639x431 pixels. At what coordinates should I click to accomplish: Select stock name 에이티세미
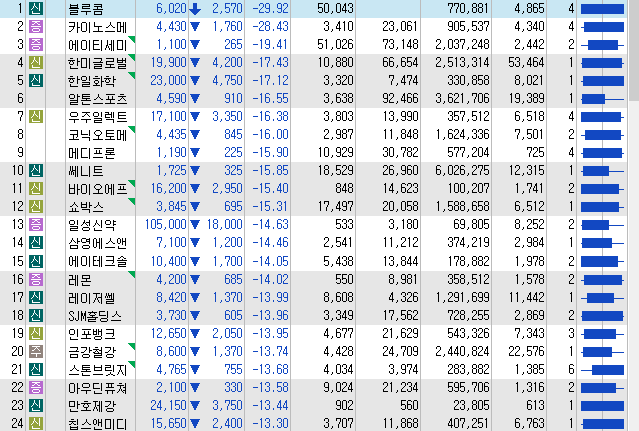97,45
